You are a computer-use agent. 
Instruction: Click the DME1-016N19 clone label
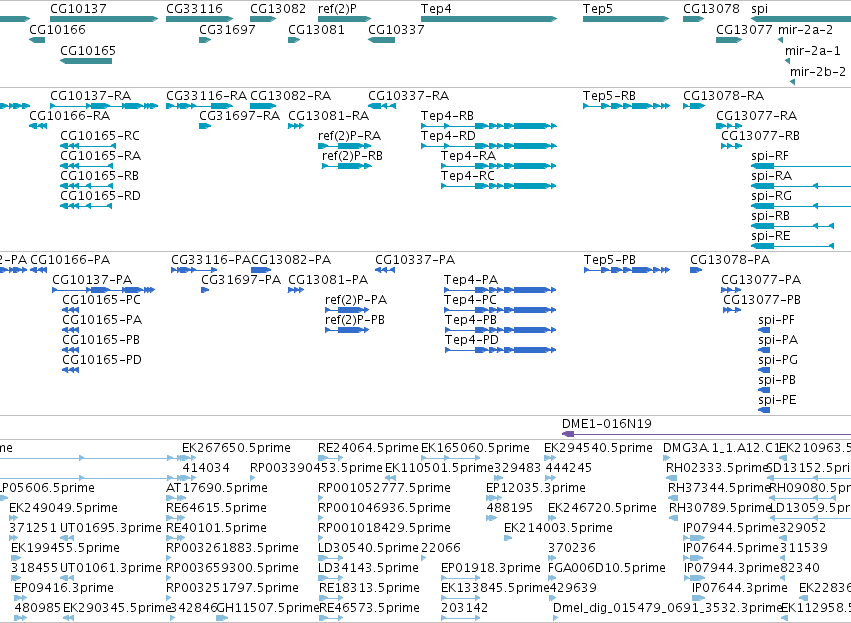pos(607,423)
